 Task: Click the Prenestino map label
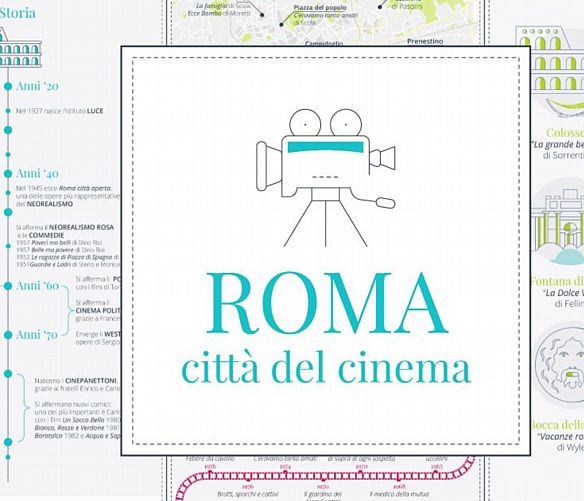pos(425,41)
